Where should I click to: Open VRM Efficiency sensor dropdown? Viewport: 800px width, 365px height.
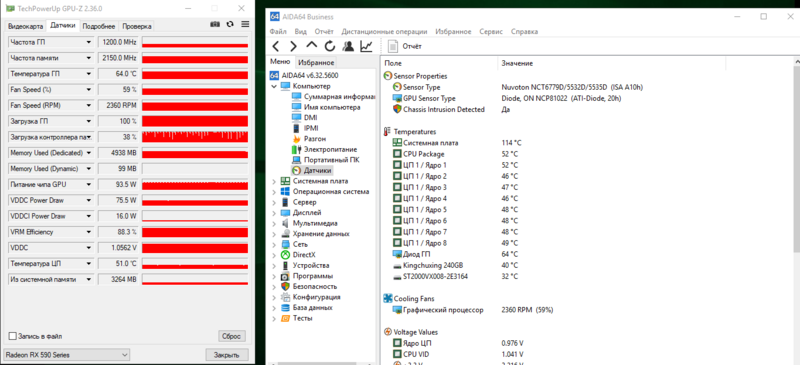click(x=89, y=232)
